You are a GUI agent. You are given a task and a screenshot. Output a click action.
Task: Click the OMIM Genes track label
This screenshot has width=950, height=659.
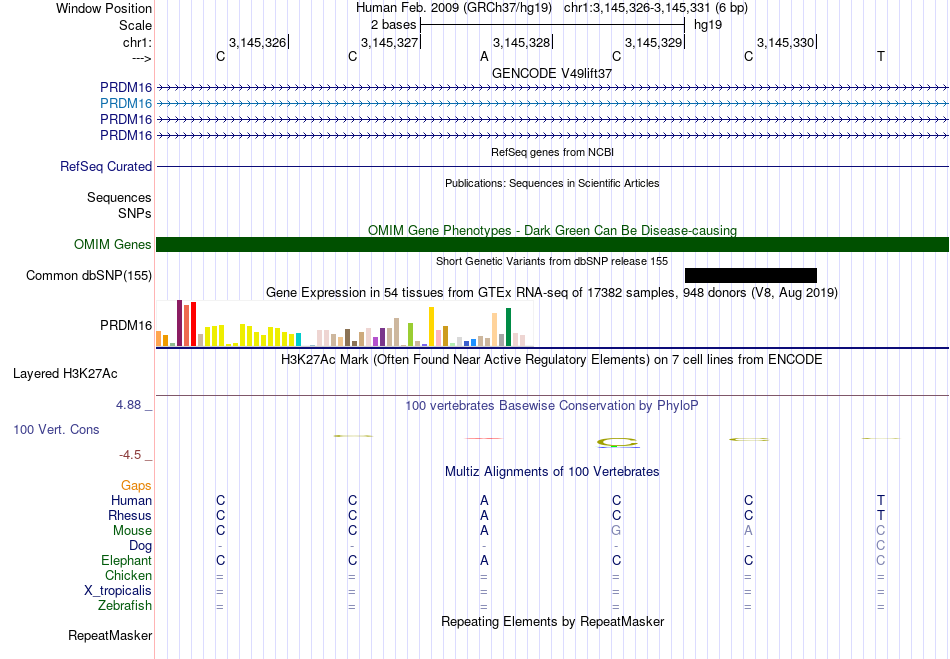(x=113, y=244)
